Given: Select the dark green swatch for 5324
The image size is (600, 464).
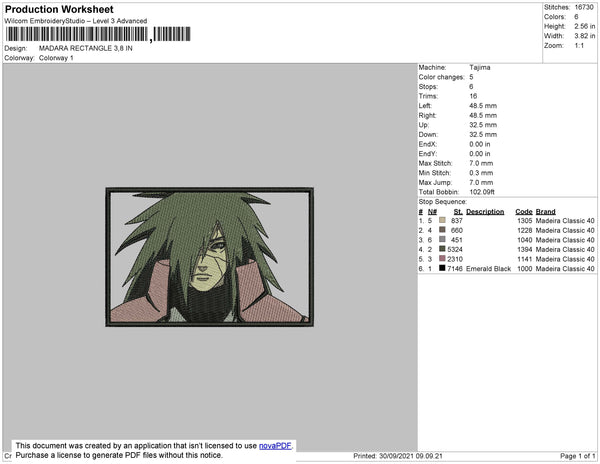Looking at the screenshot, I should point(442,249).
